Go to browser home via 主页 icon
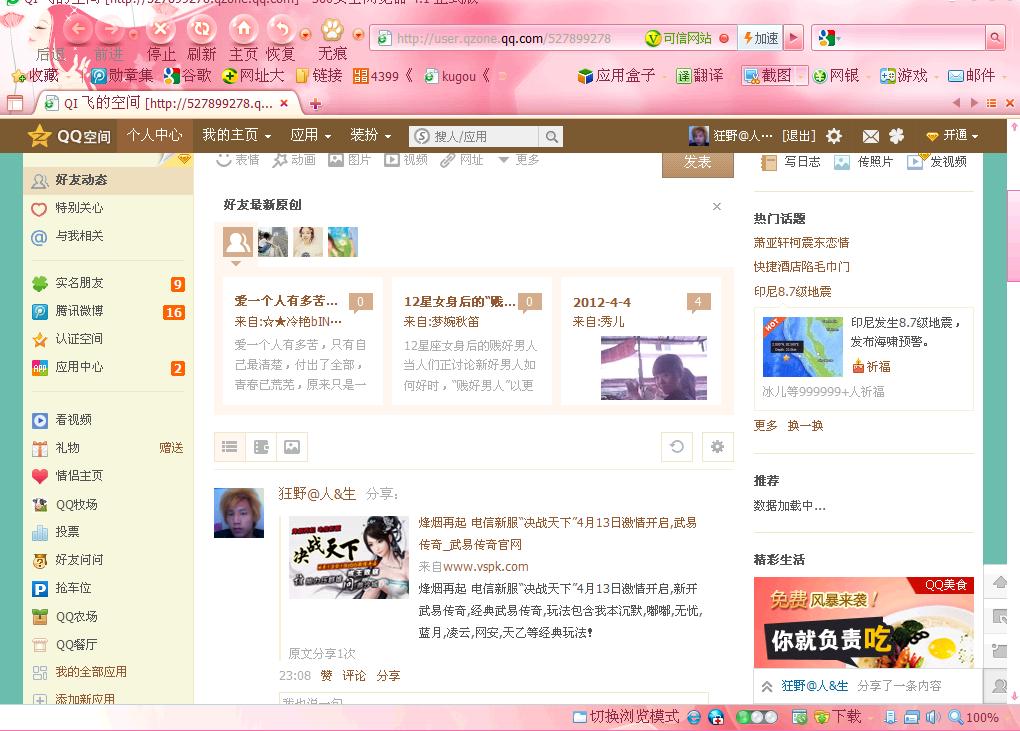The image size is (1020, 731). [x=243, y=29]
